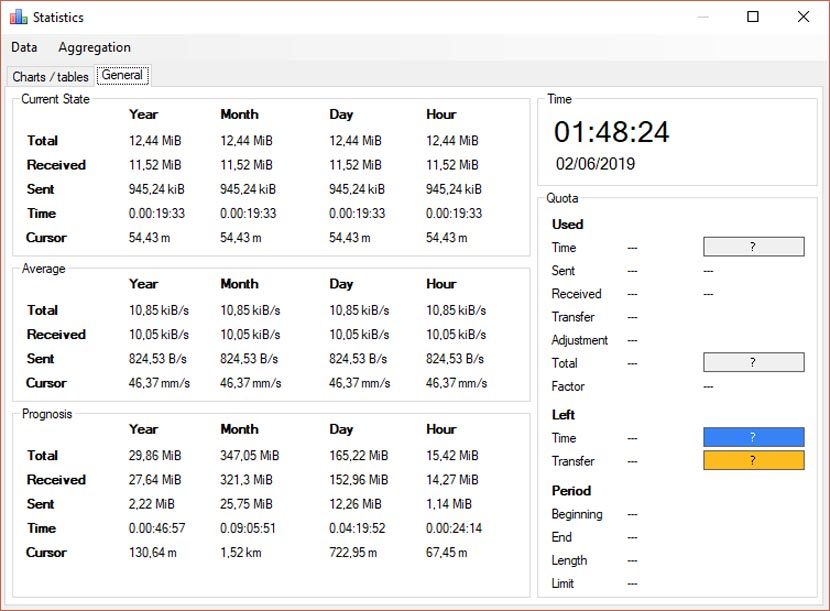830x611 pixels.
Task: Click Prognosis Month Total 347,05 MiB
Action: point(250,455)
